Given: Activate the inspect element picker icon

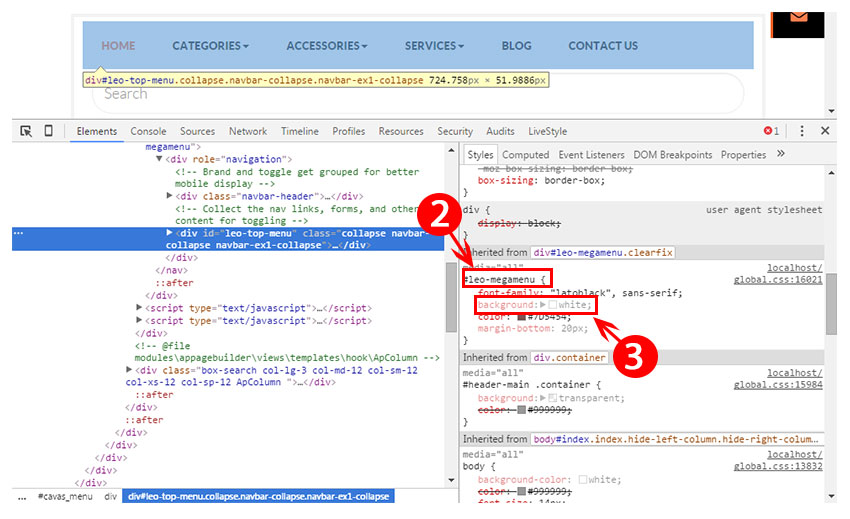Looking at the screenshot, I should pos(26,131).
